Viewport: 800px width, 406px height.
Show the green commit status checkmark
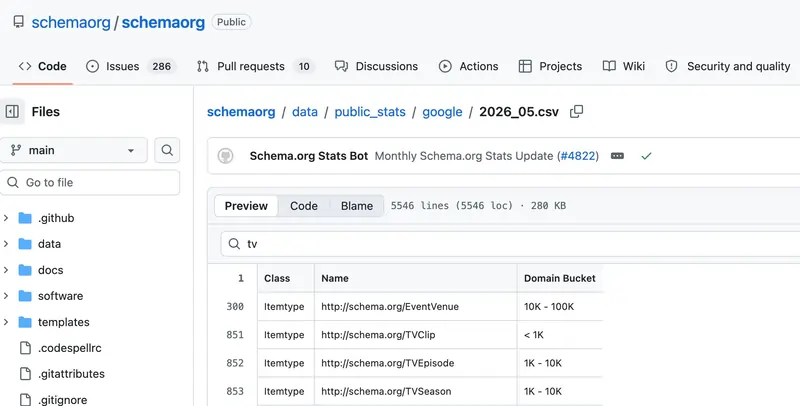[x=646, y=156]
